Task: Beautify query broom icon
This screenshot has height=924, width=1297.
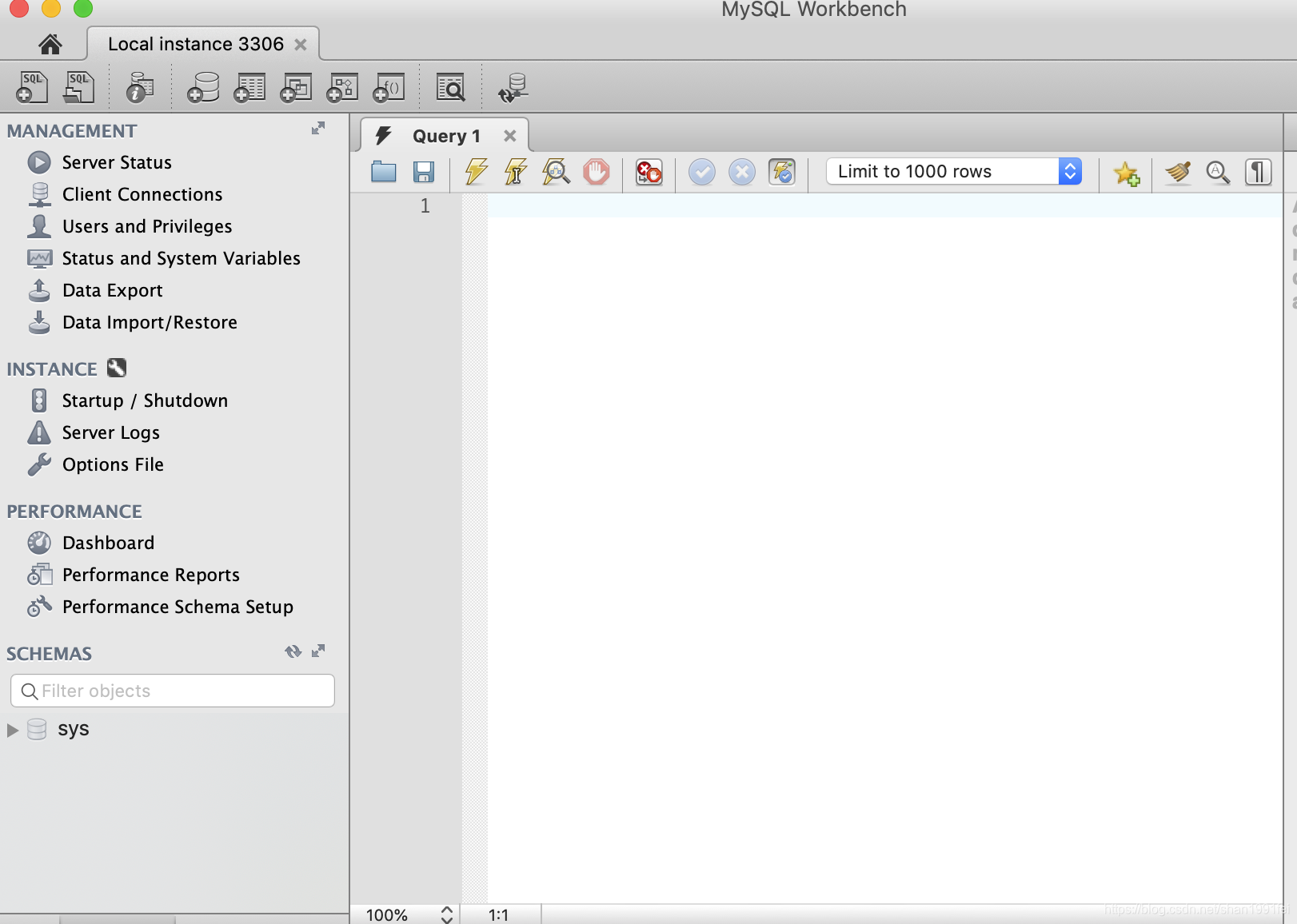Action: click(1178, 172)
